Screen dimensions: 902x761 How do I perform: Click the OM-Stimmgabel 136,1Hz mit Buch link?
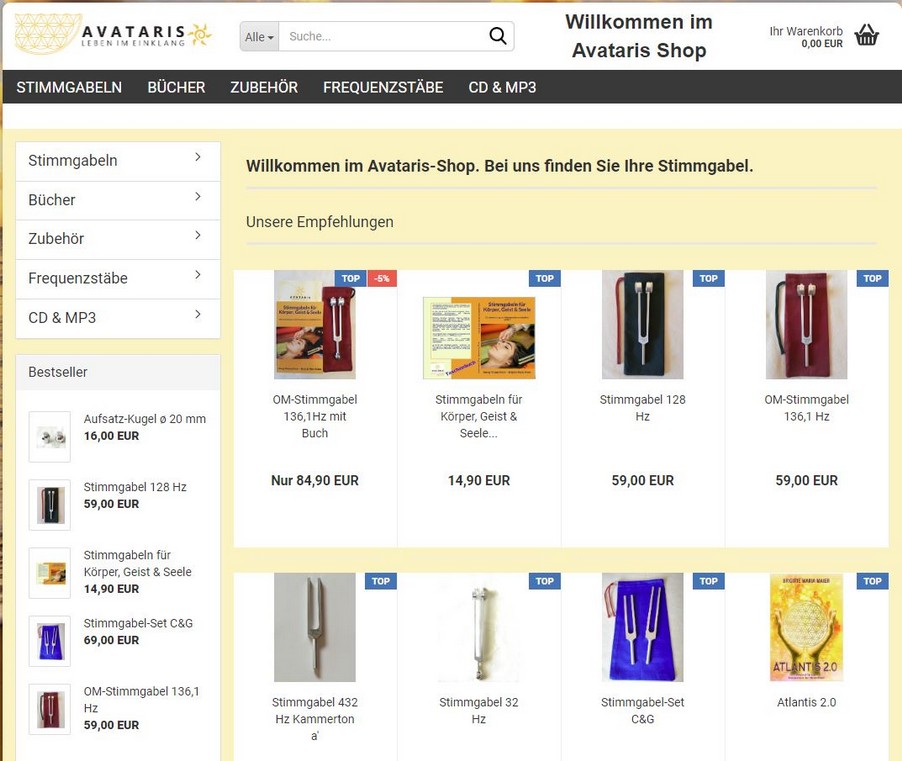click(x=315, y=416)
